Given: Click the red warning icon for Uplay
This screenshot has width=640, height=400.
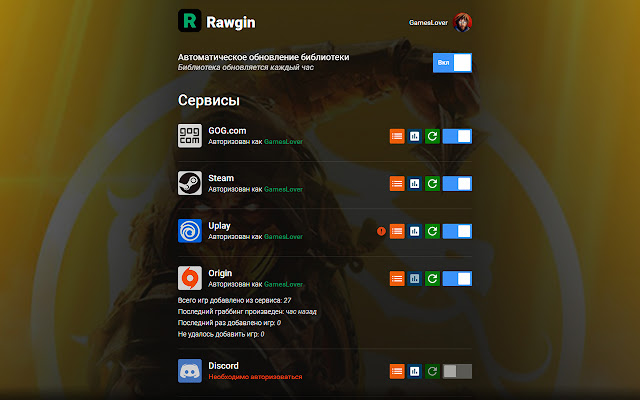Looking at the screenshot, I should [381, 231].
